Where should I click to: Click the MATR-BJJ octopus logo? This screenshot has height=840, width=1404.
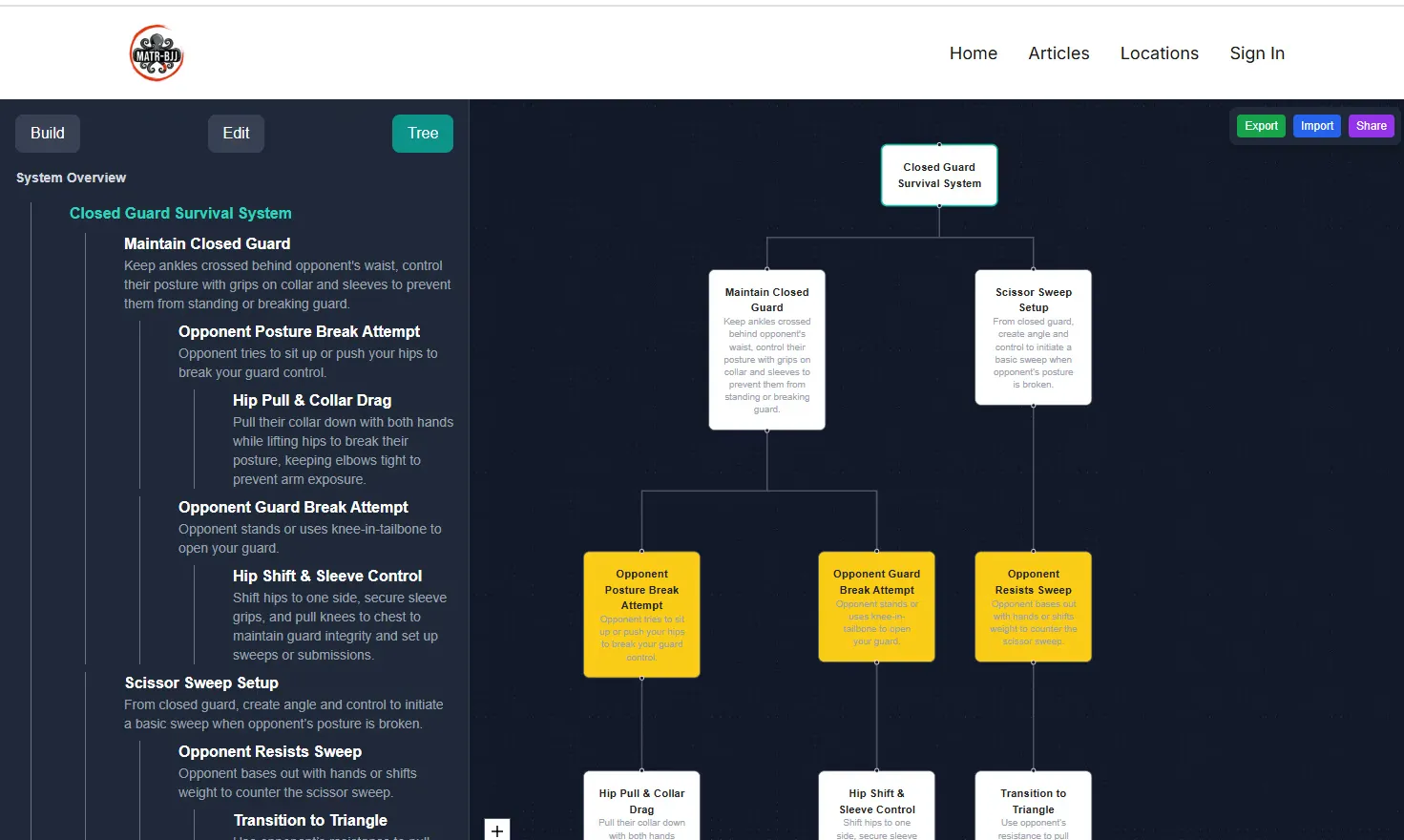click(156, 52)
